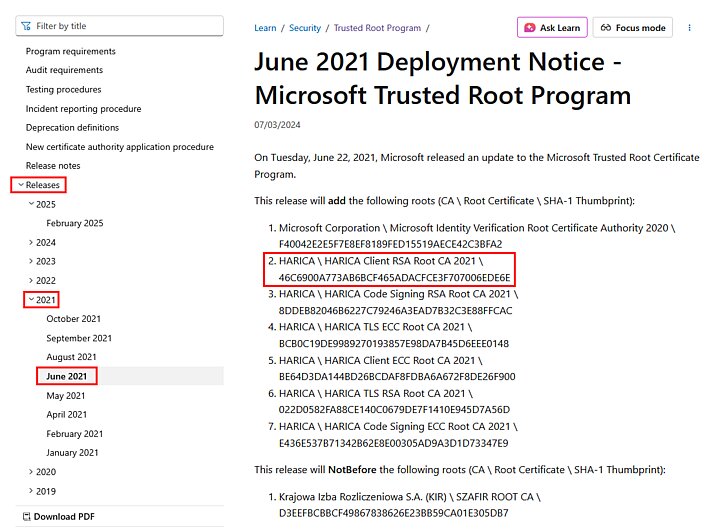Go to Testing procedures
The image size is (720, 532).
(63, 89)
